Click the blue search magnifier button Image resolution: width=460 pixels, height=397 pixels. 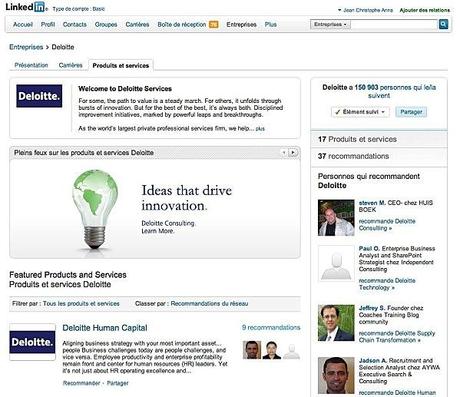point(443,24)
